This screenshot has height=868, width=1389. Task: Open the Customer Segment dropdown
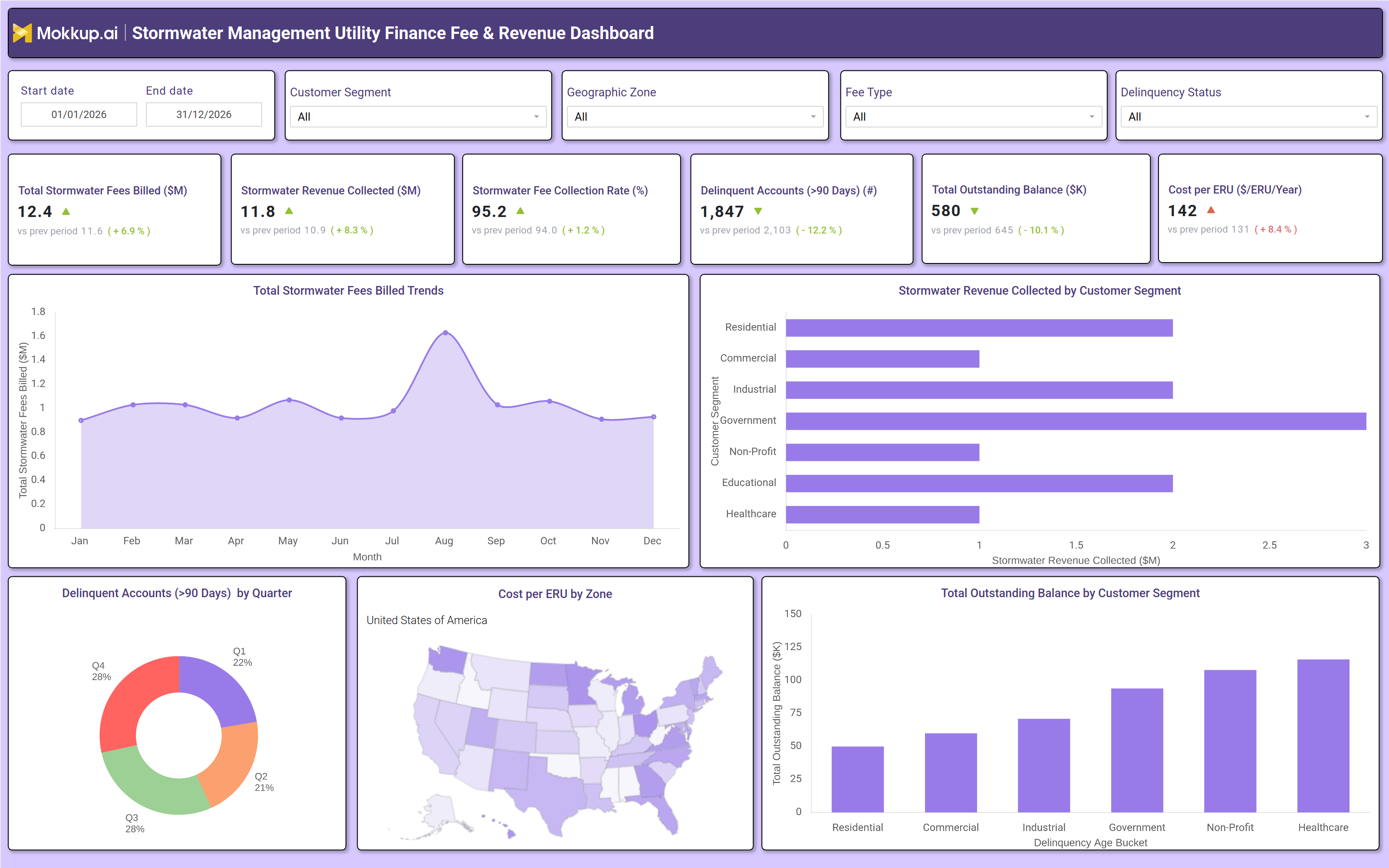(418, 117)
